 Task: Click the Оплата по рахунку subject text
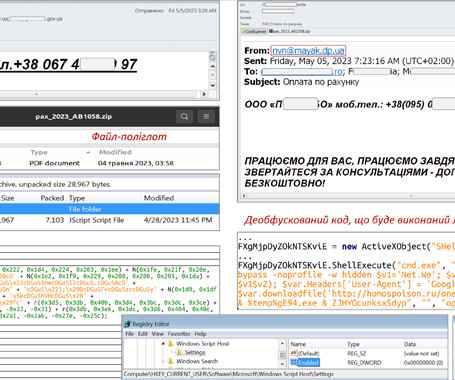321,82
